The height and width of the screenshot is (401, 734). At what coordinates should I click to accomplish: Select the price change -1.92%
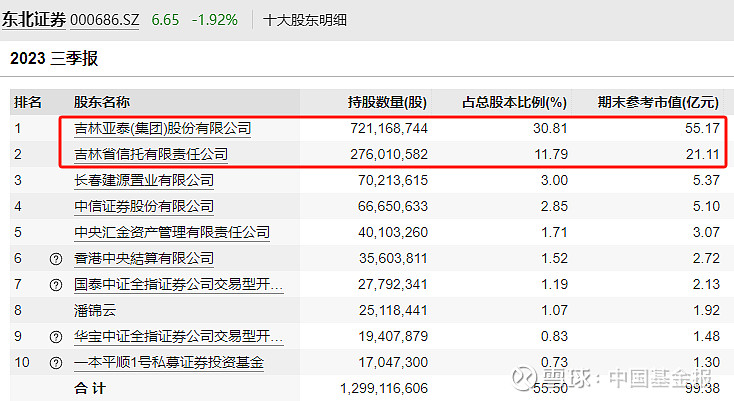click(215, 20)
